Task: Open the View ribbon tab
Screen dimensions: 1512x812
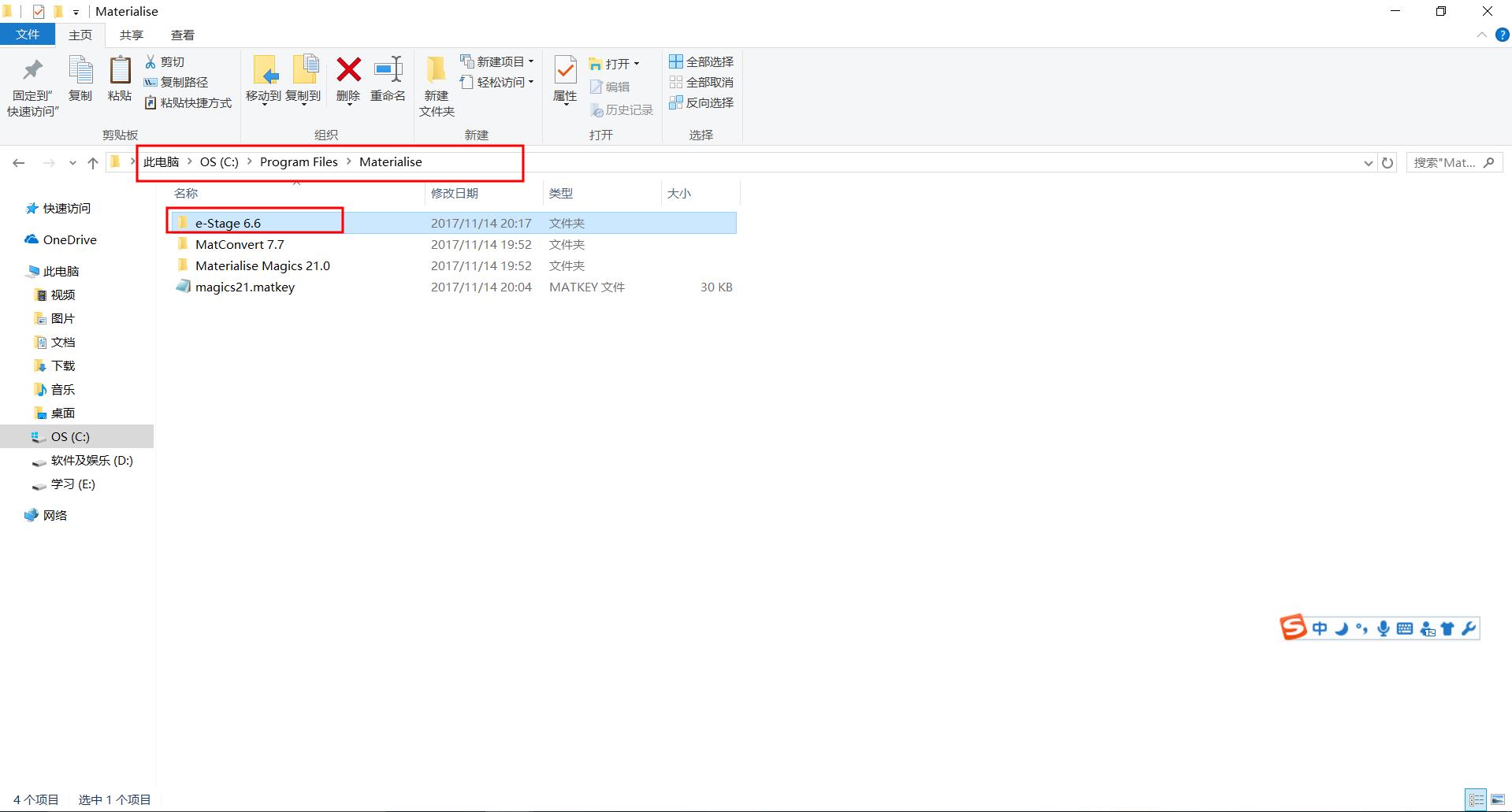Action: tap(182, 35)
